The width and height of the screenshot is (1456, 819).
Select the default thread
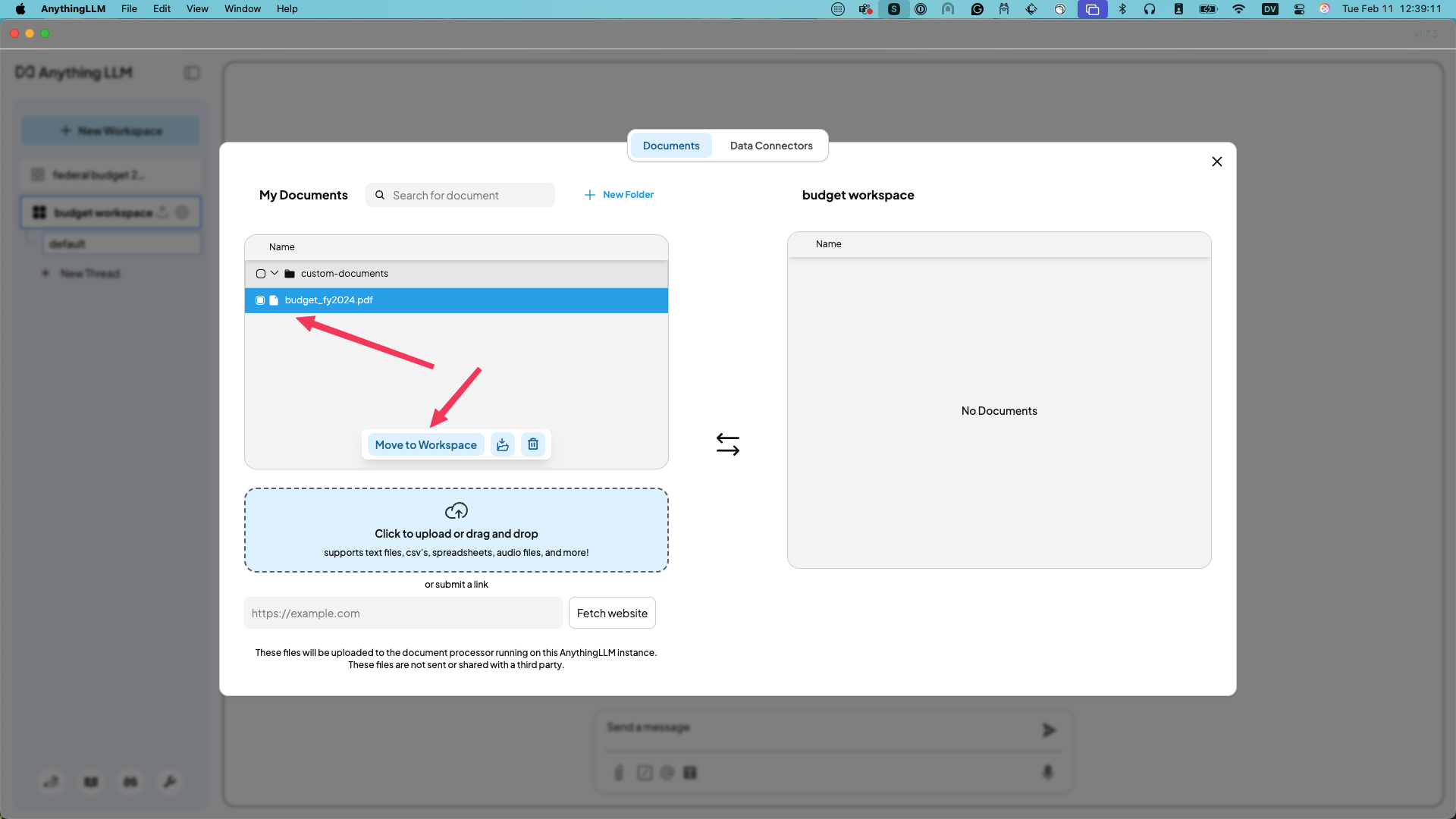[121, 244]
